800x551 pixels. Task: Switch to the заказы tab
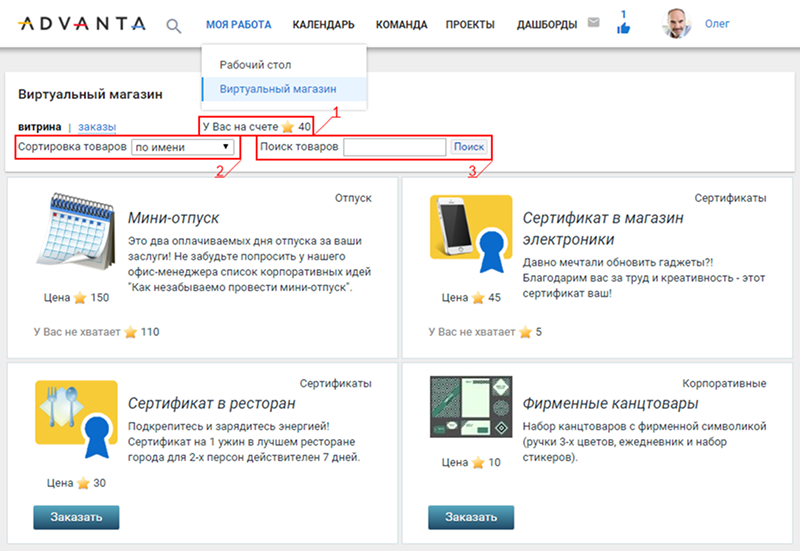pyautogui.click(x=97, y=127)
